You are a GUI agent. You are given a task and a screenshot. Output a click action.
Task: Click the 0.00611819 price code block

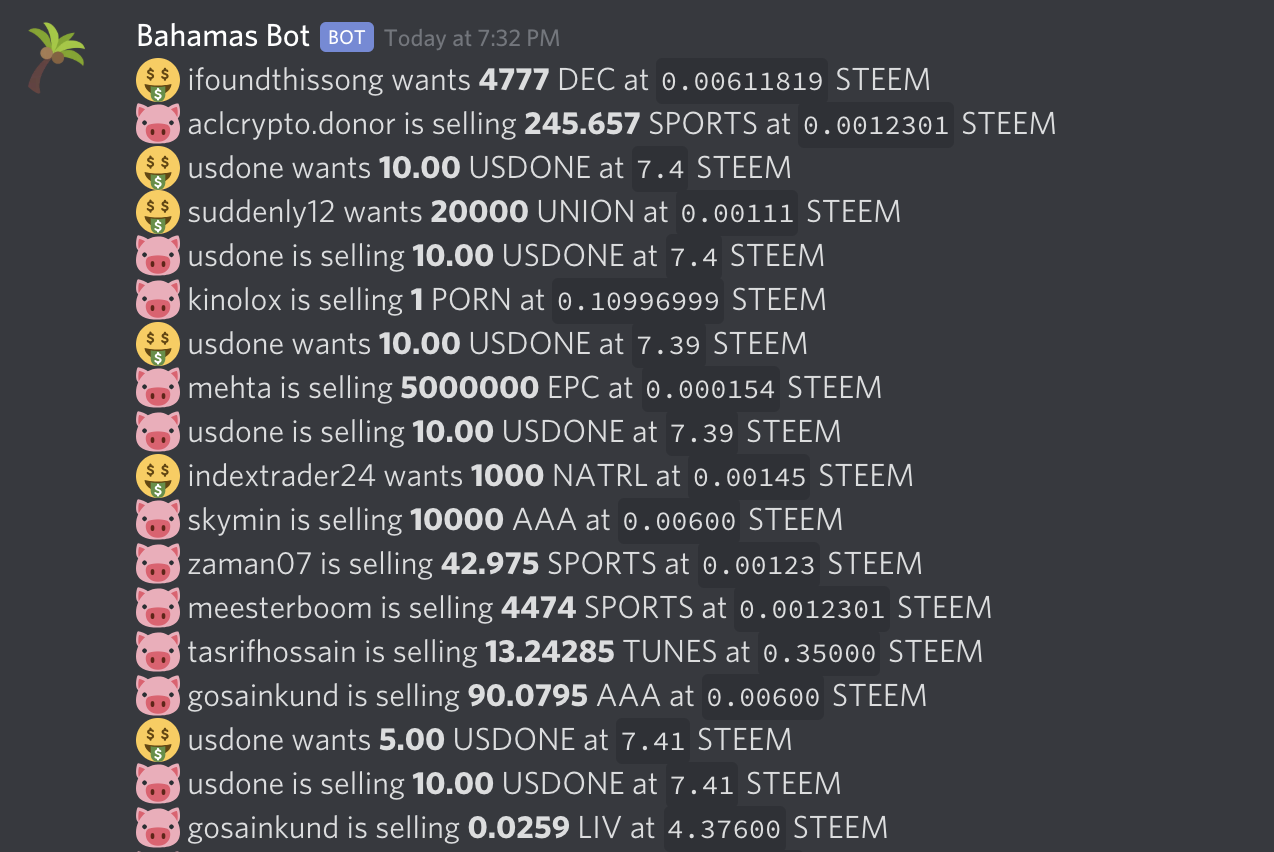pos(741,81)
